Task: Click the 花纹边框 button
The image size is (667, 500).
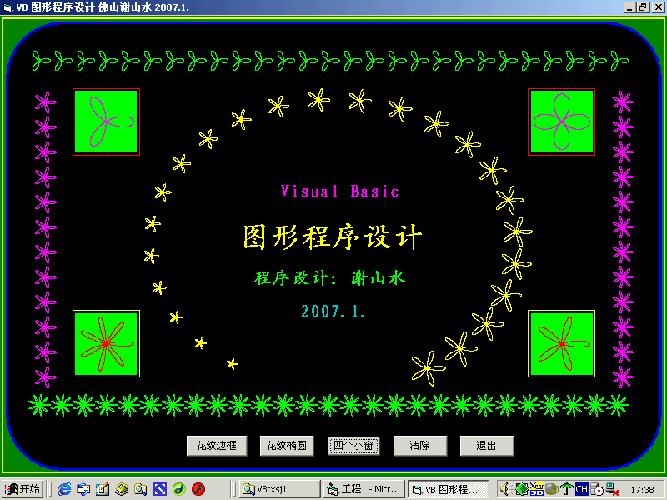Action: coord(217,446)
